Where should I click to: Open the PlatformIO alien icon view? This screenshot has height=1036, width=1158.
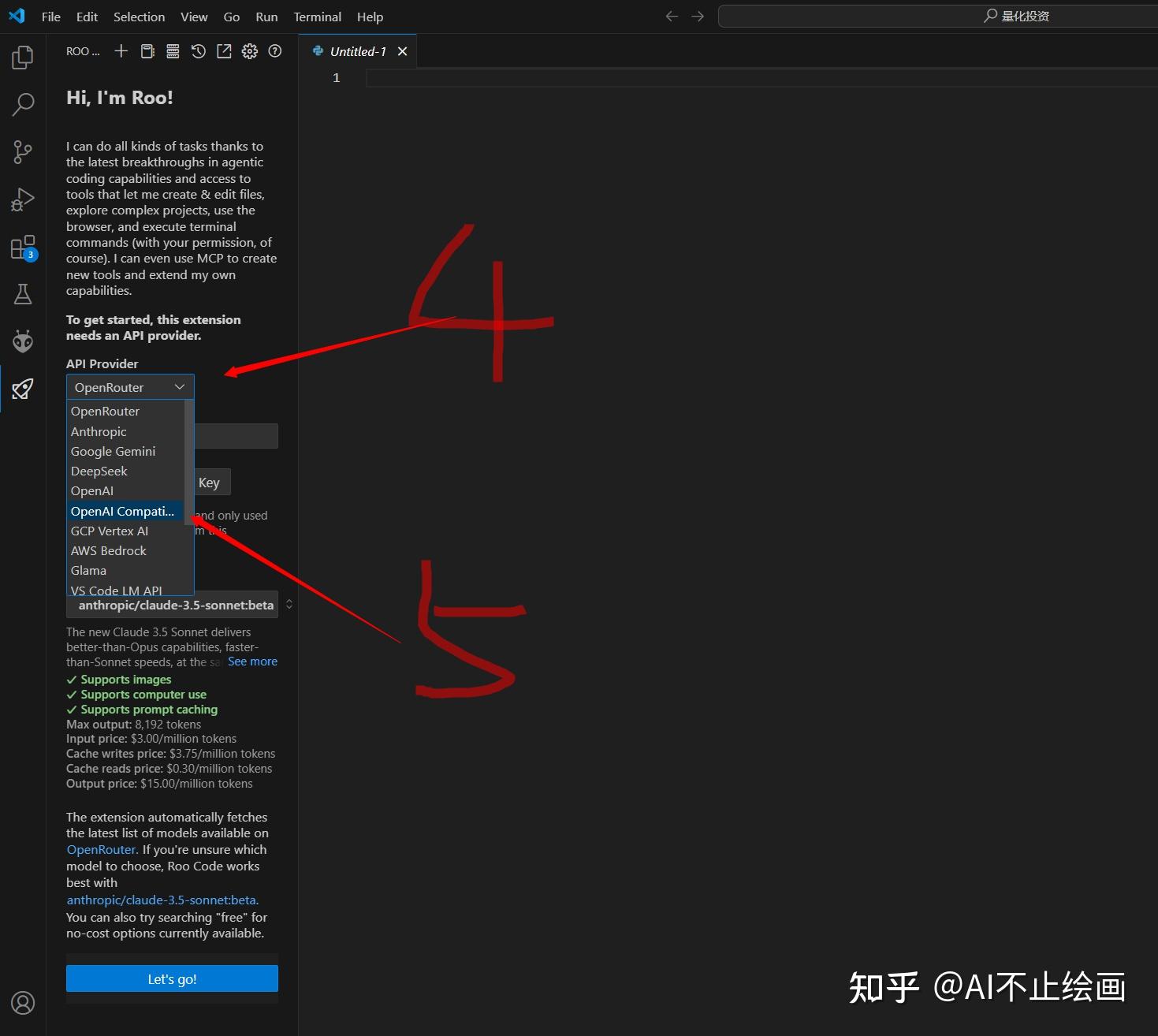23,341
